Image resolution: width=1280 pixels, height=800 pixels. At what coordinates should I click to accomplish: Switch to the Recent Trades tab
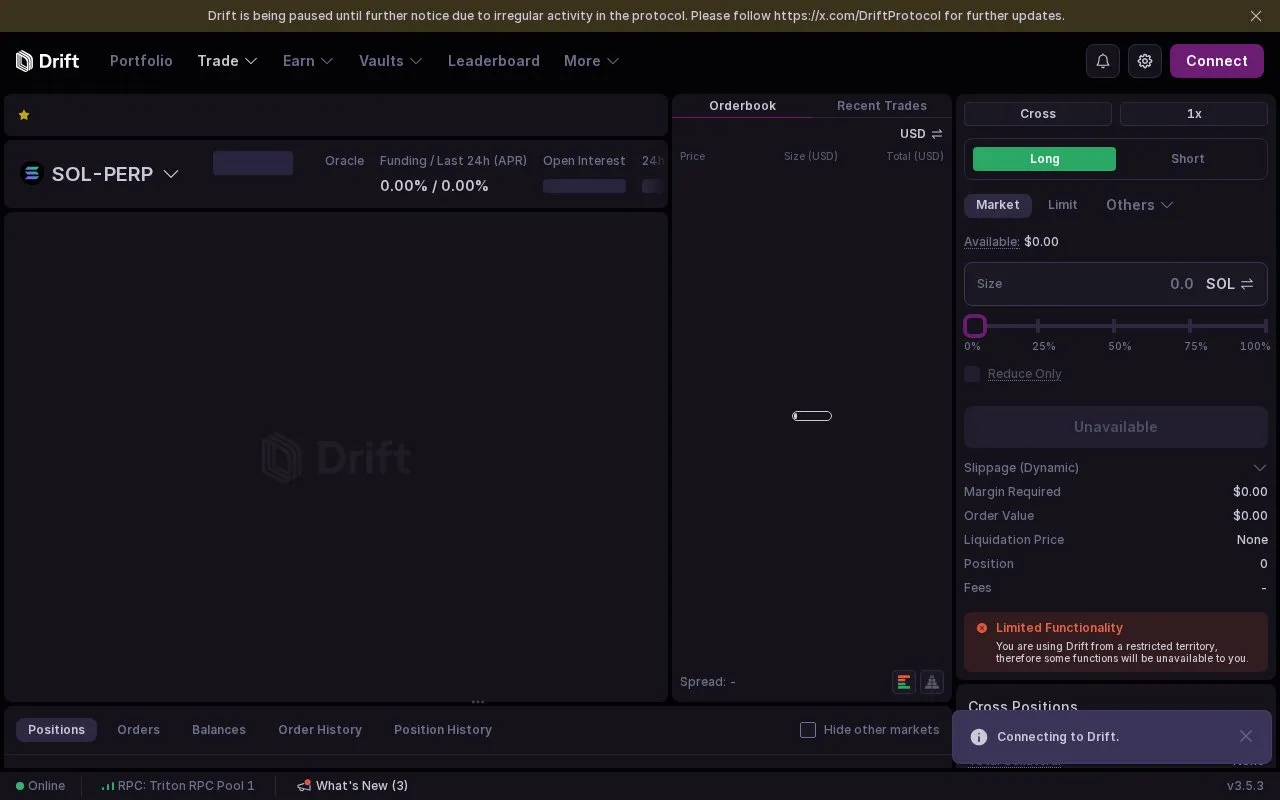click(882, 106)
